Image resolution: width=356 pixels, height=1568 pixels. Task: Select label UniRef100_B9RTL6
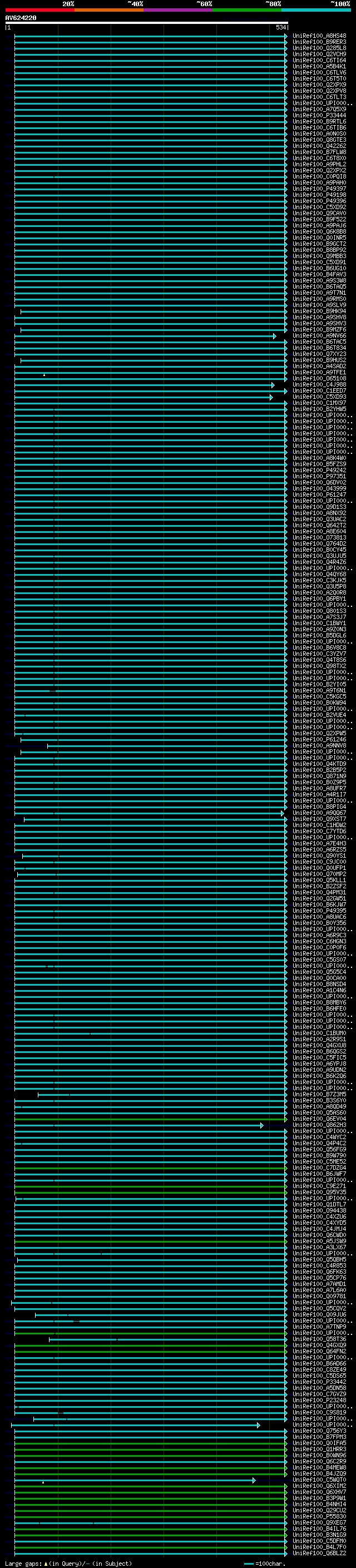[x=319, y=122]
